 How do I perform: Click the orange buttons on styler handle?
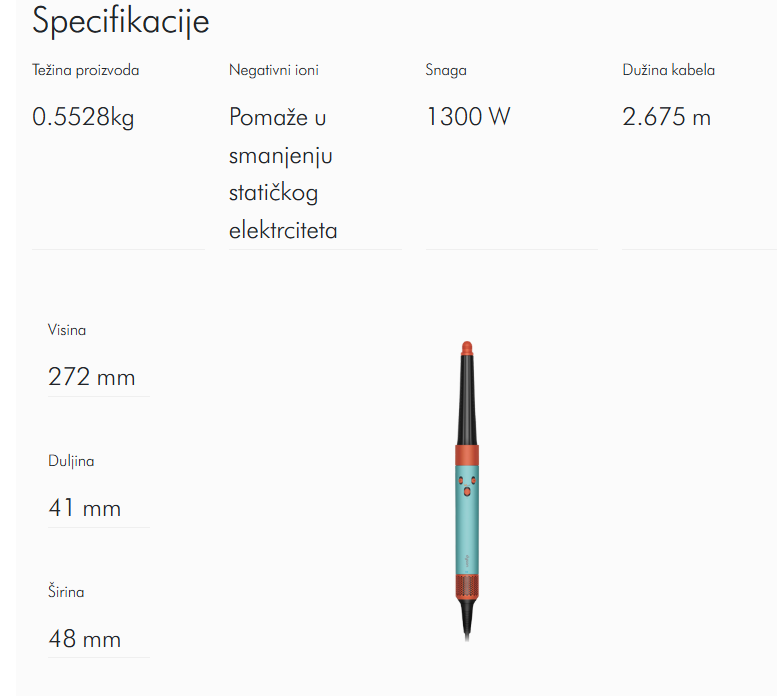pyautogui.click(x=467, y=485)
